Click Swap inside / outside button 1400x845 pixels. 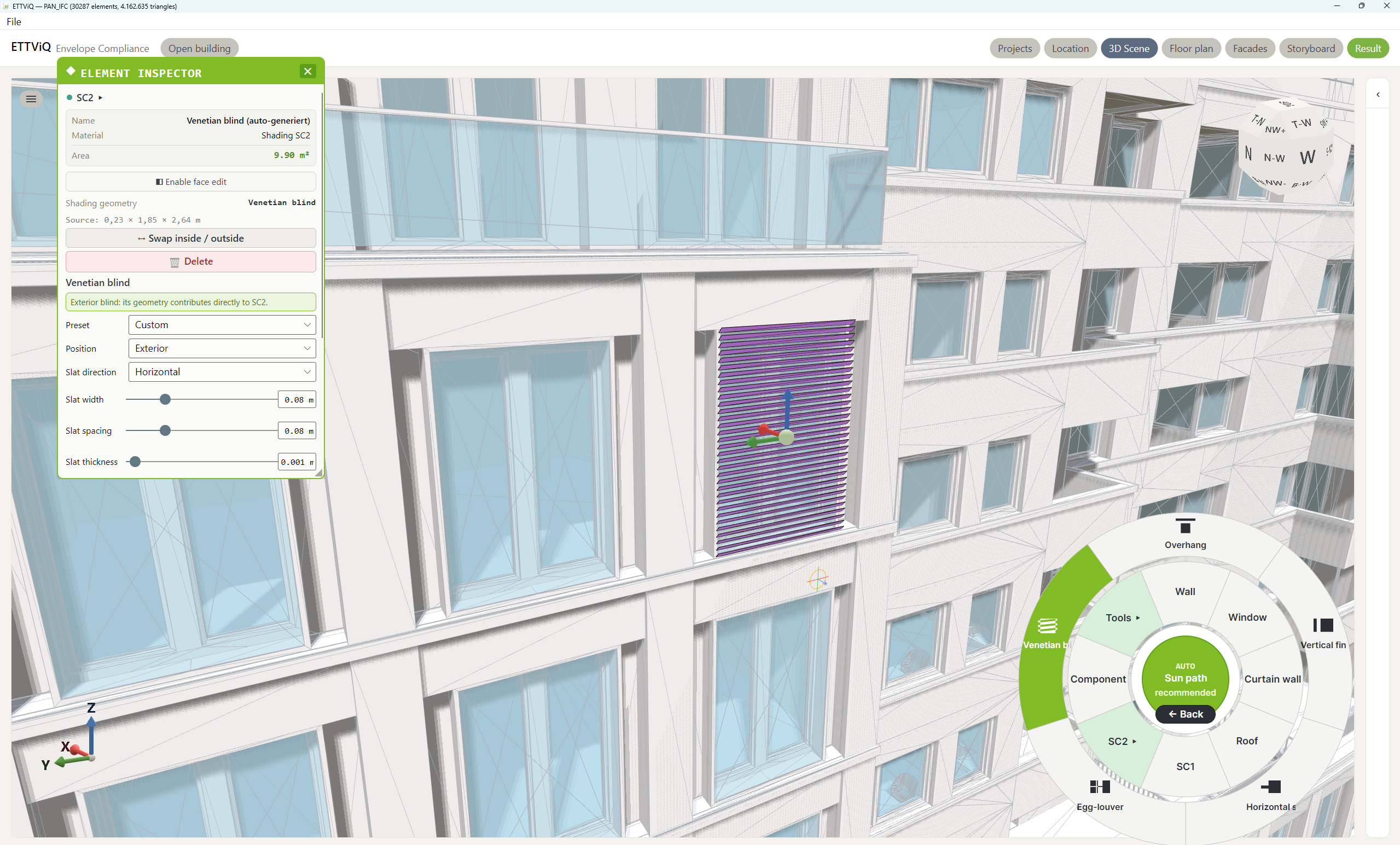pos(191,238)
